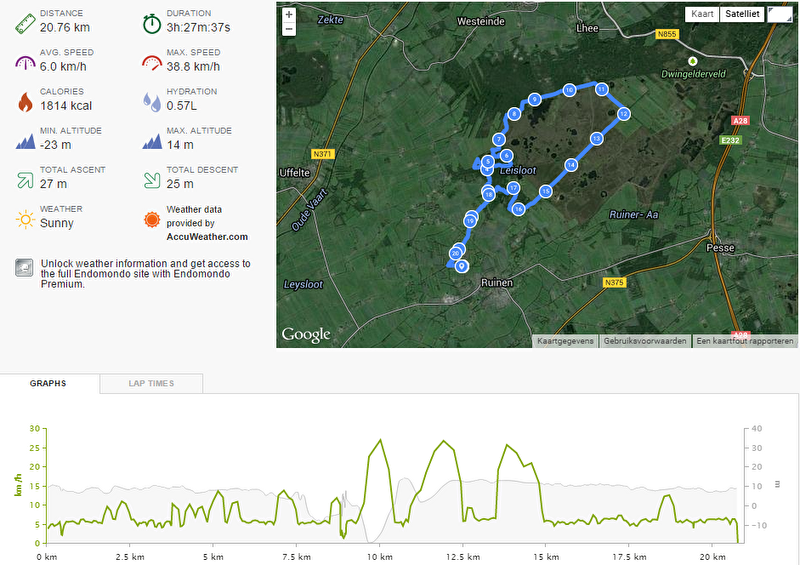Click the hydration water drops icon

[x=152, y=102]
